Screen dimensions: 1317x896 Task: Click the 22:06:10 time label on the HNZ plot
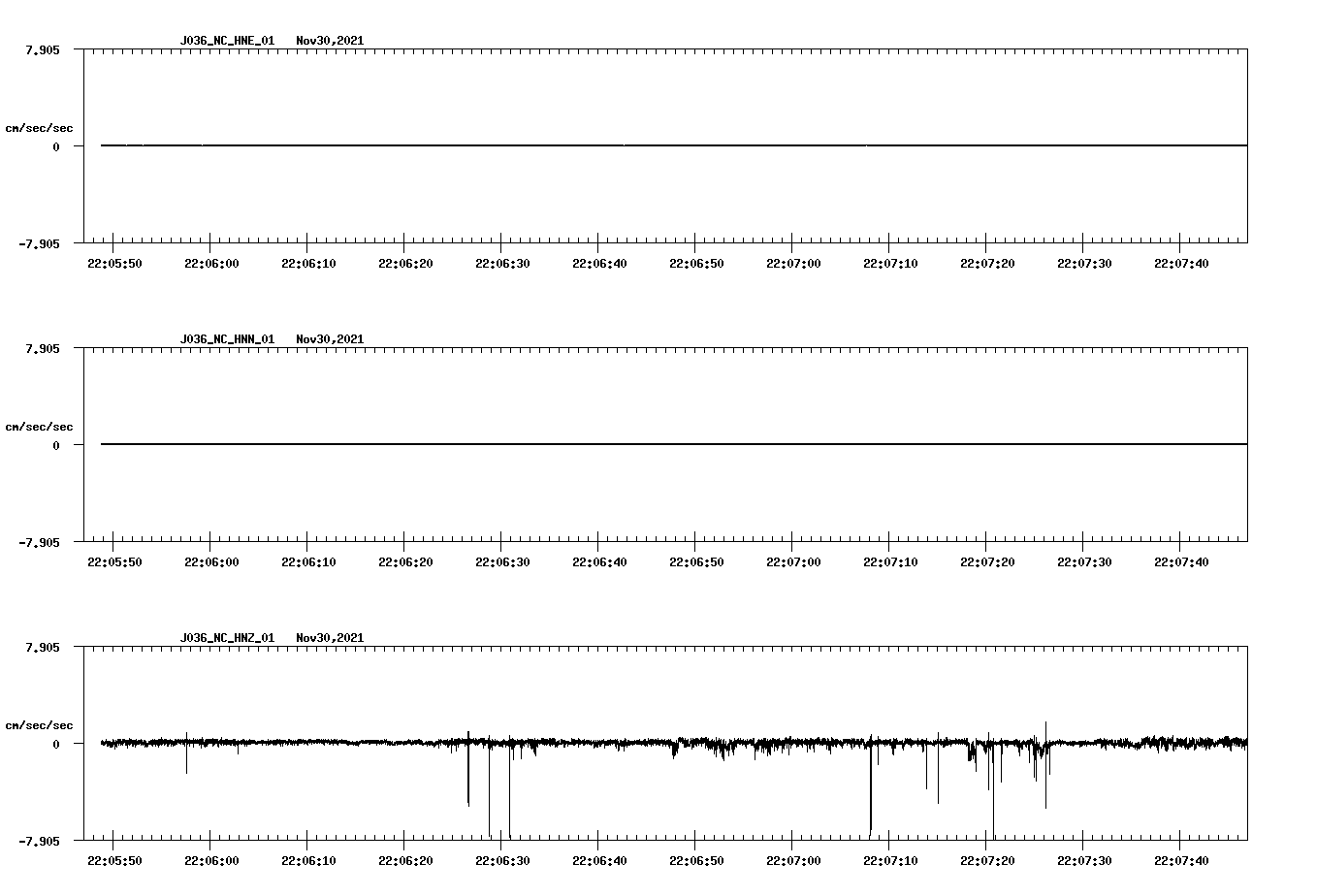[308, 861]
